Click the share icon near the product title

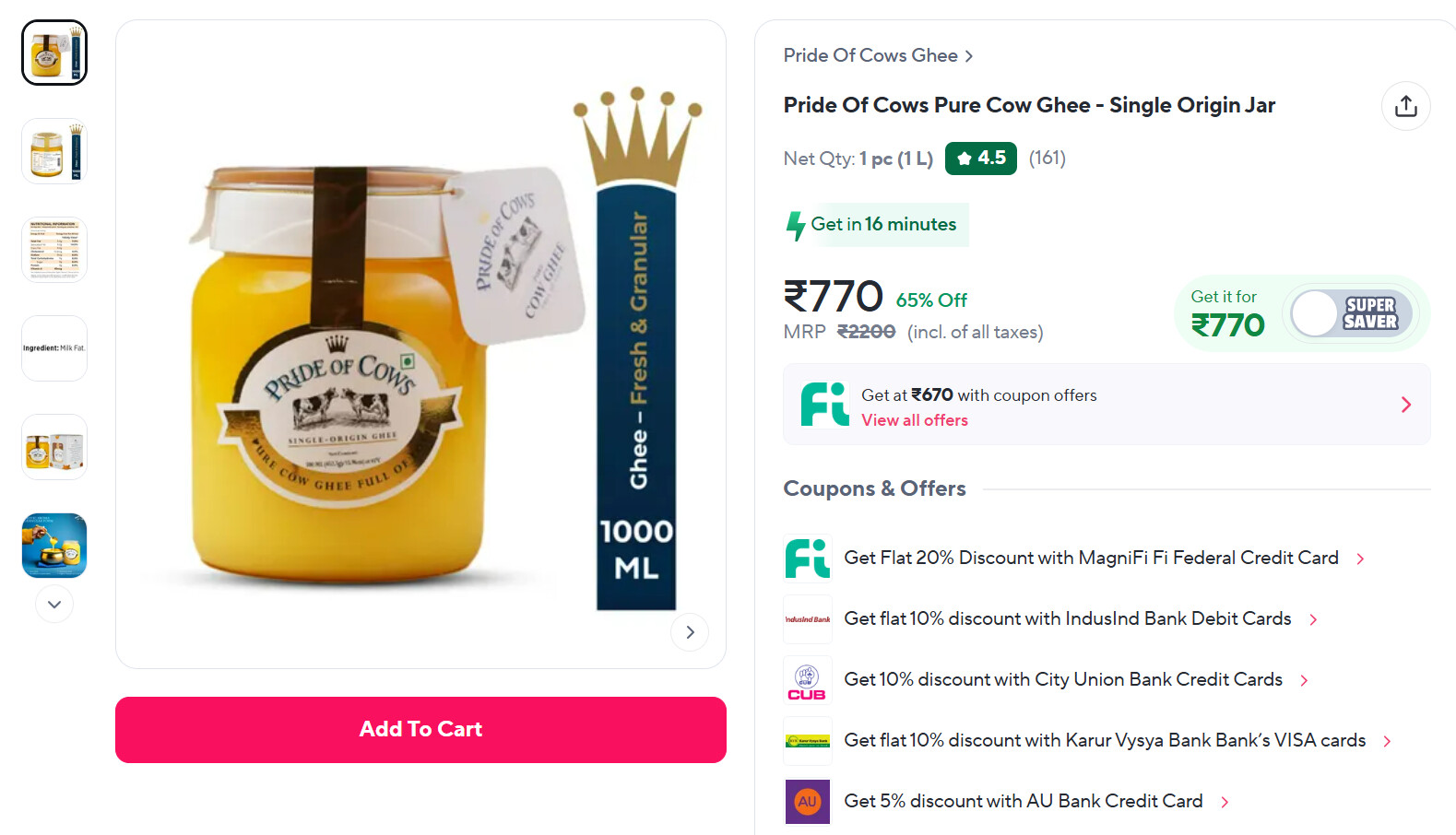pyautogui.click(x=1405, y=106)
